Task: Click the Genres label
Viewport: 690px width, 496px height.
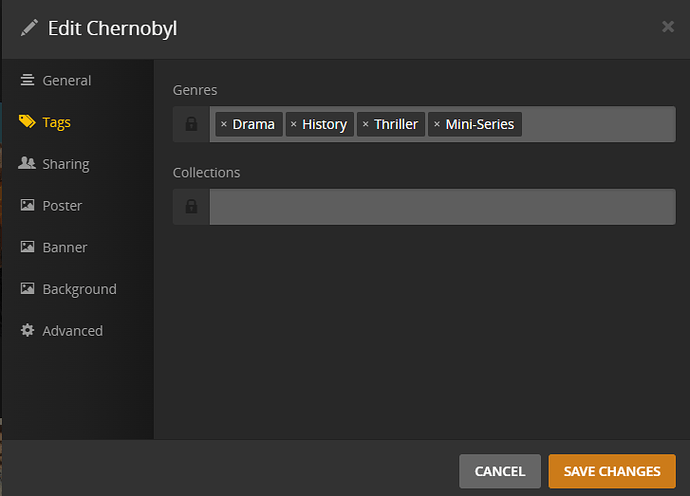Action: click(x=195, y=90)
